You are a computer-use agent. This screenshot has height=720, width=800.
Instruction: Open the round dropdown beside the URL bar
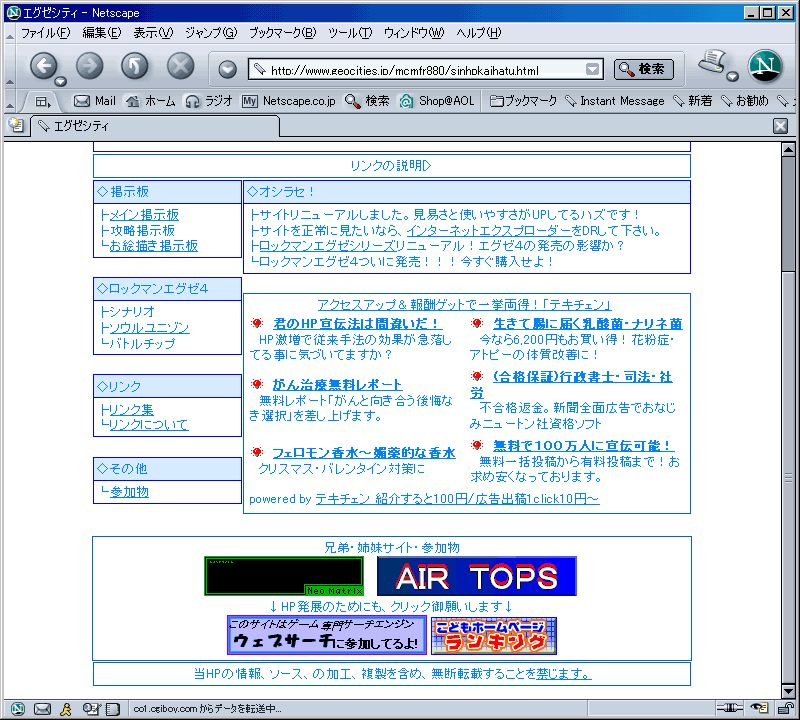228,69
